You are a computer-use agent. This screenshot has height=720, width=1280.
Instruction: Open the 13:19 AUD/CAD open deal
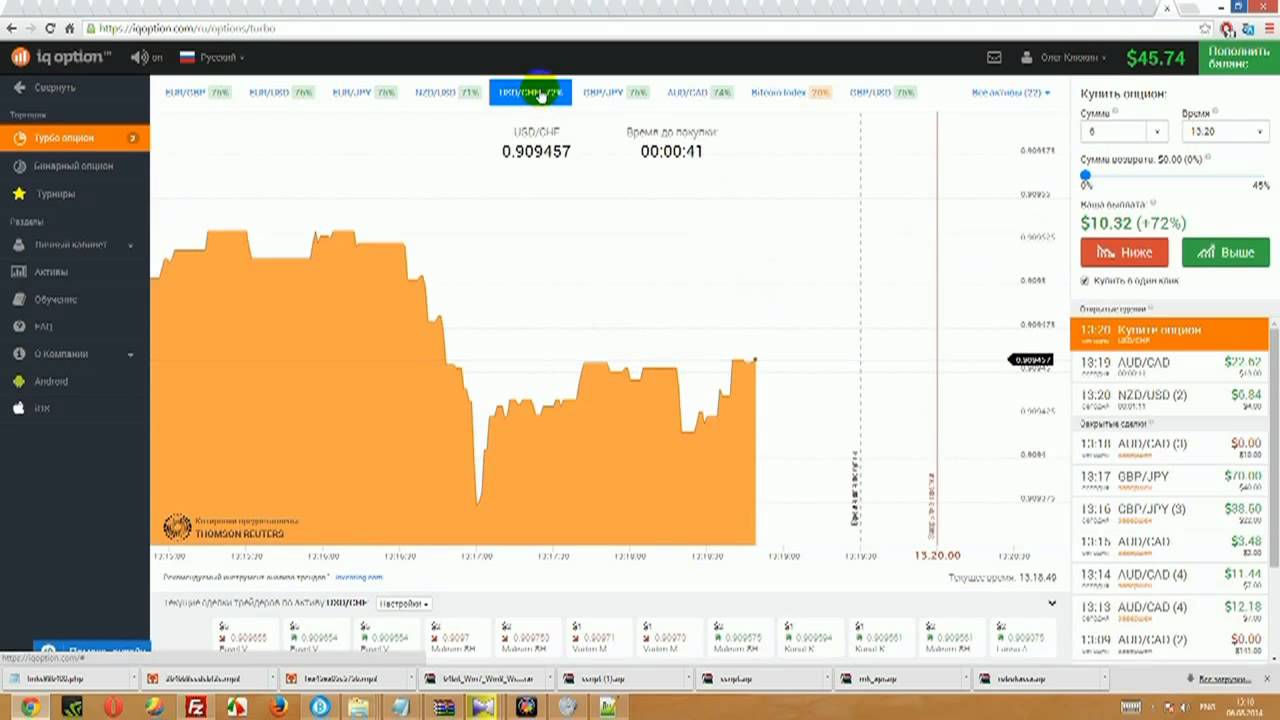point(1169,366)
